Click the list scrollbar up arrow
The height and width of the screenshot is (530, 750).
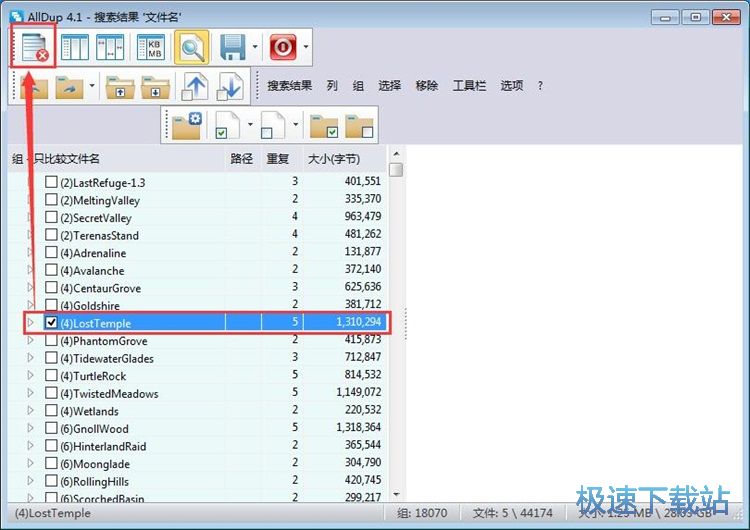396,154
